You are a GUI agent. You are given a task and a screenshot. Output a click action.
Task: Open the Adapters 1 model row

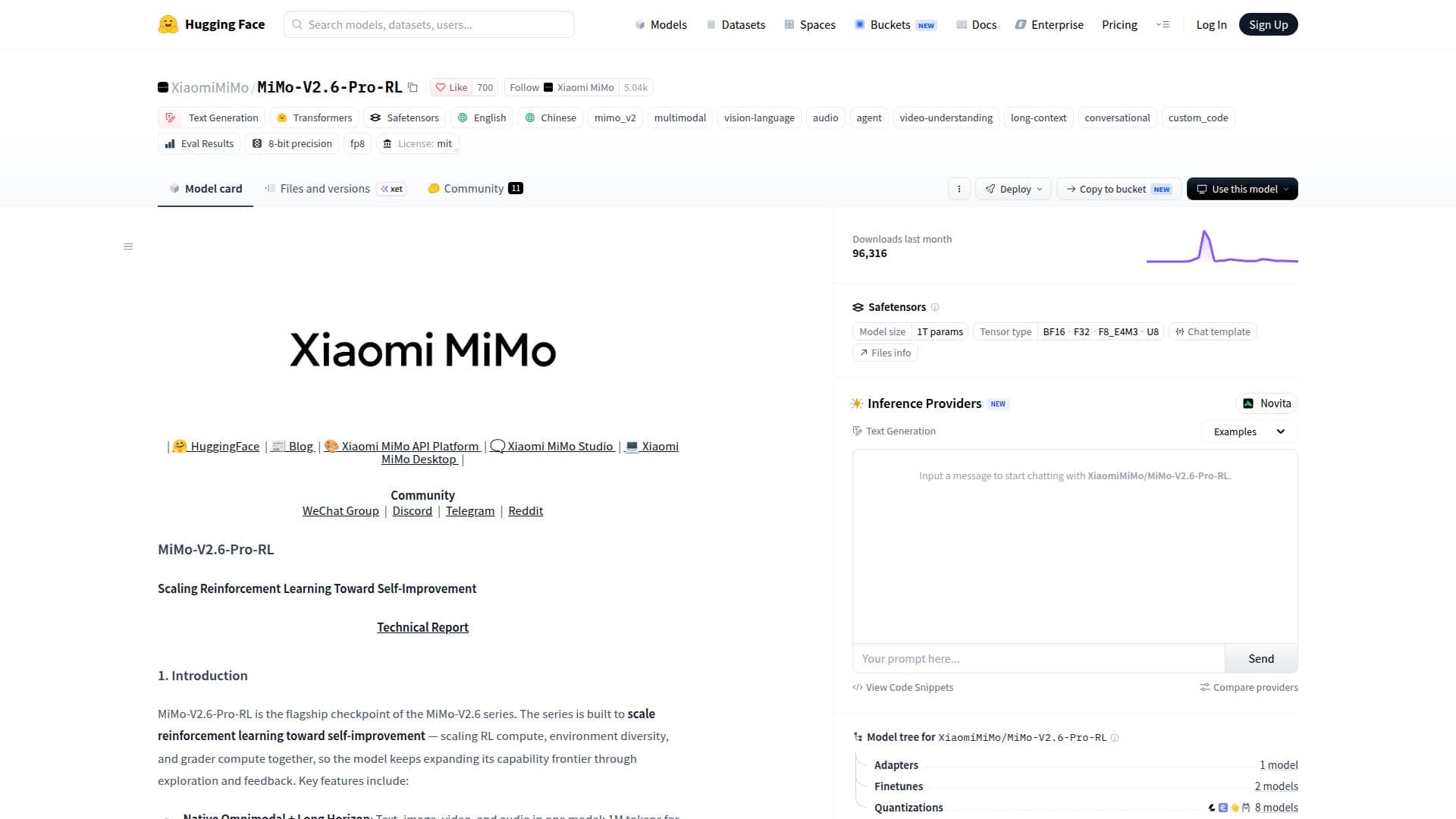[1086, 765]
